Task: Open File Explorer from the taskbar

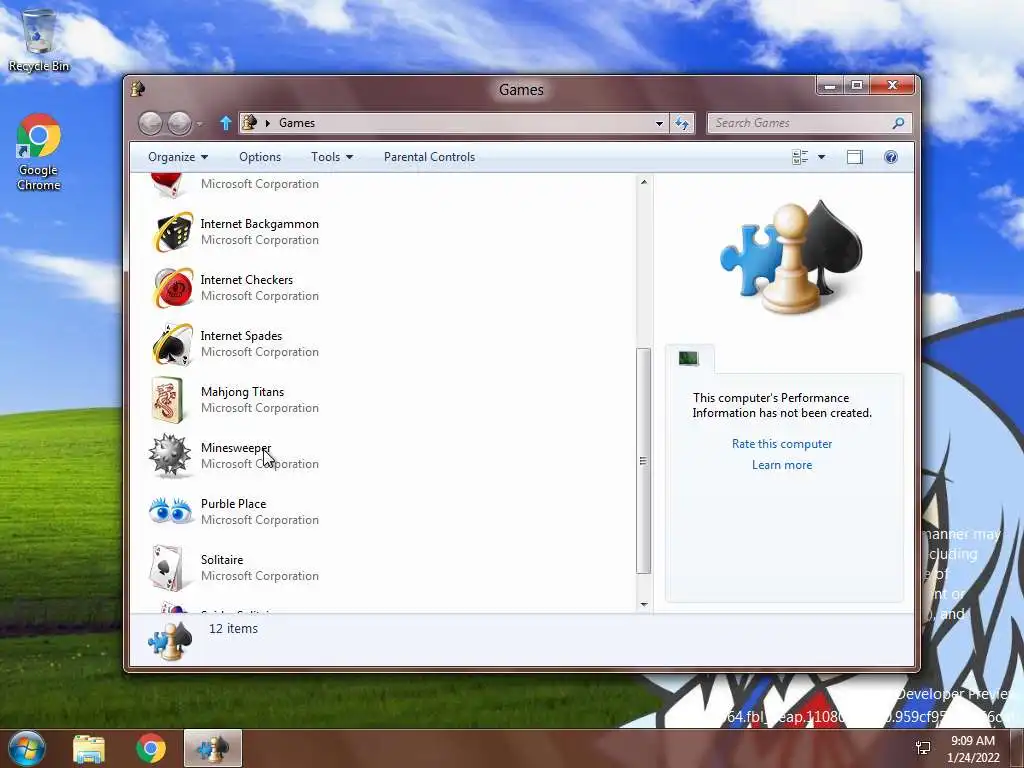Action: pos(89,748)
